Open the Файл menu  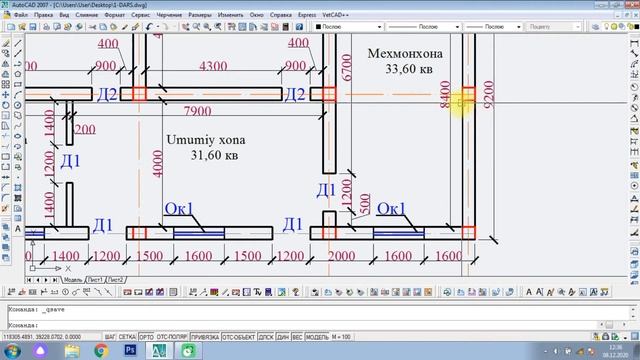[x=21, y=15]
